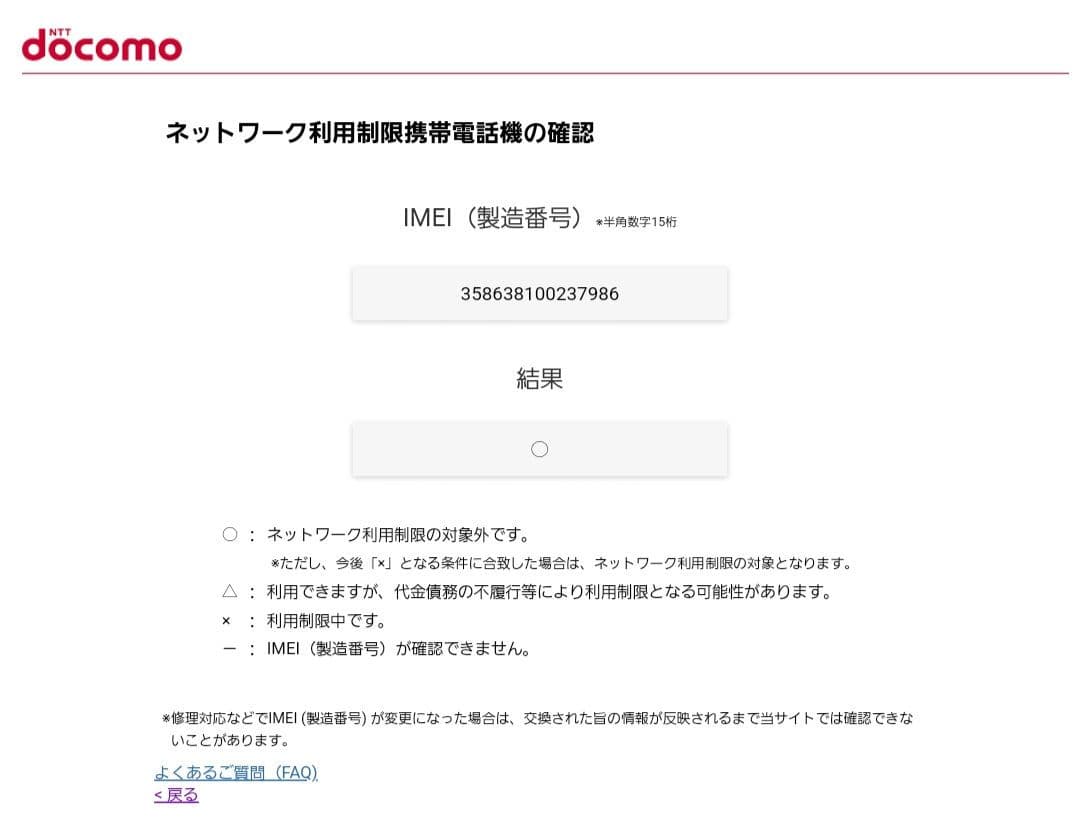
Task: Click the underlined FAQ hyperlink text
Action: click(x=236, y=772)
